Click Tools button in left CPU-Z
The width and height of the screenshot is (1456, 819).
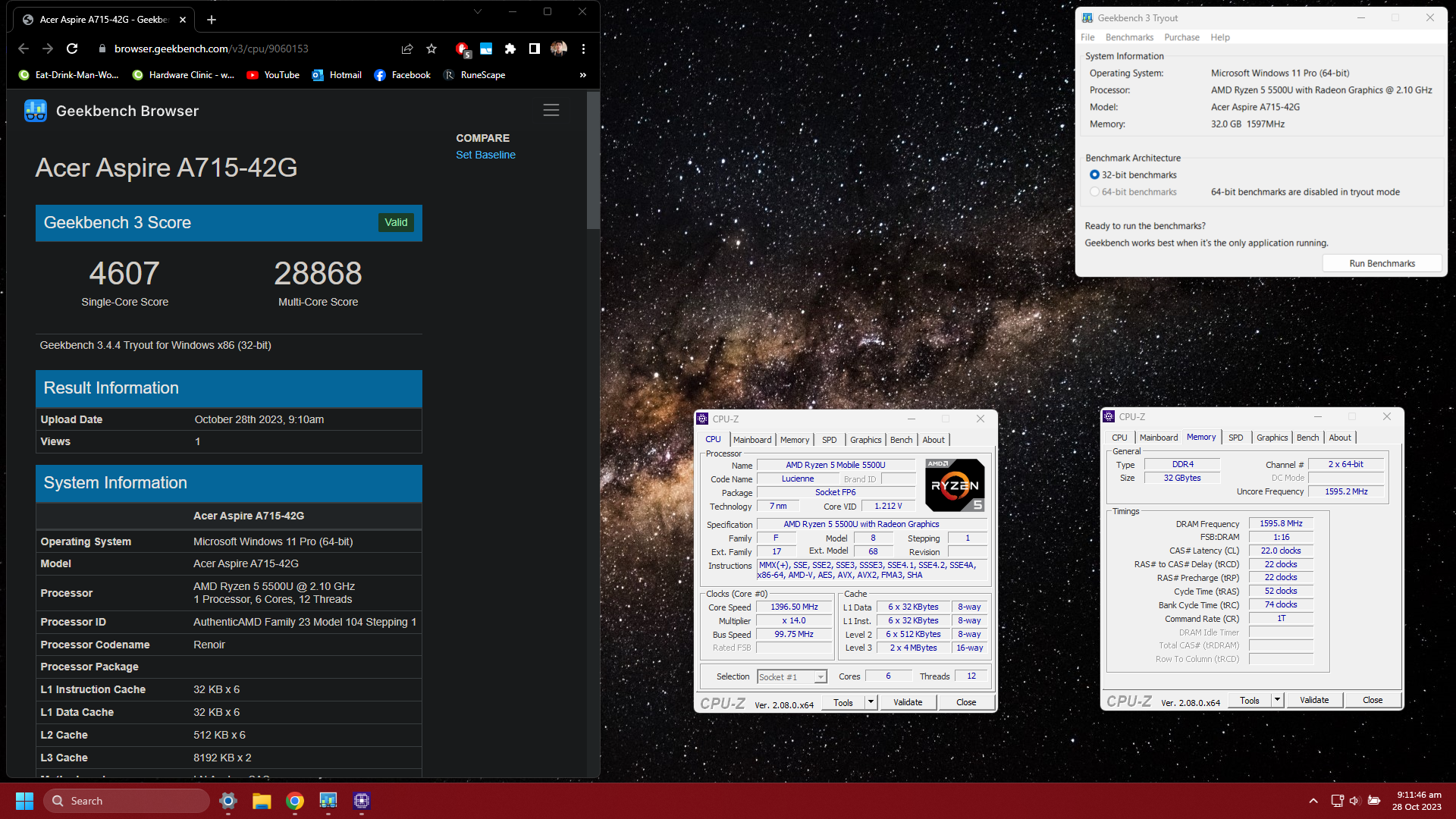pyautogui.click(x=843, y=702)
